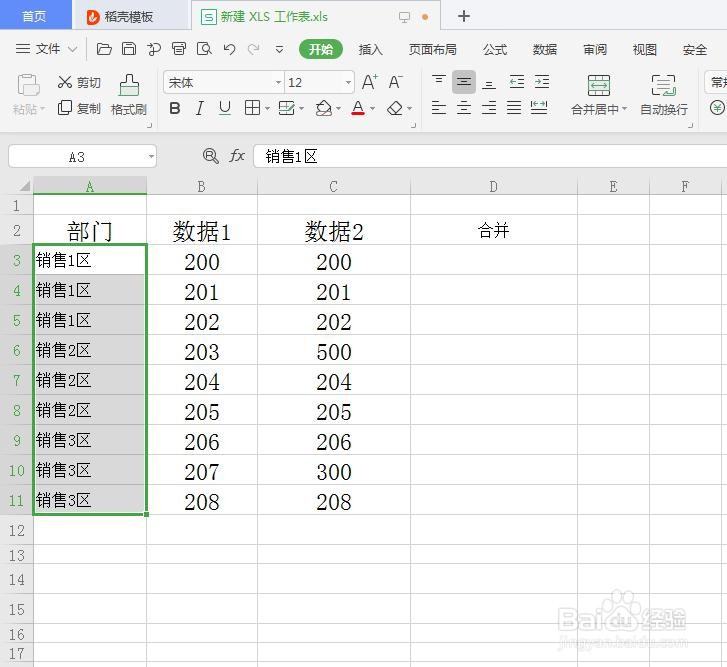The height and width of the screenshot is (667, 727).
Task: Click the red font color A swatch
Action: 358,108
